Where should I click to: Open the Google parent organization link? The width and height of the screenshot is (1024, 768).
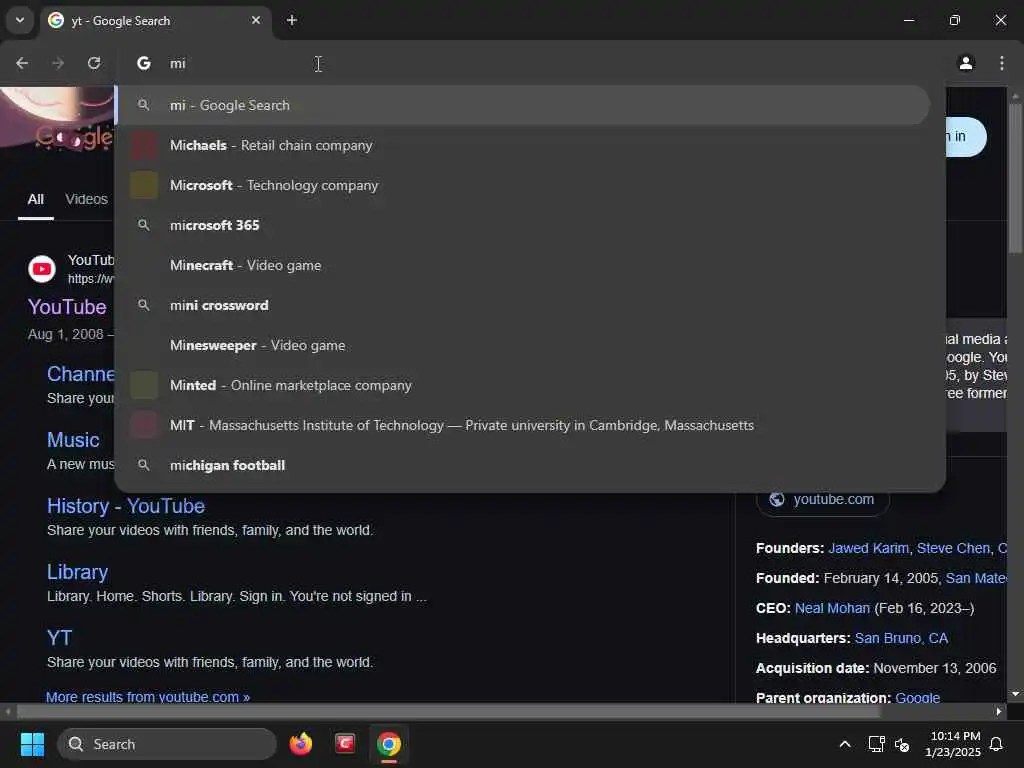pyautogui.click(x=918, y=697)
